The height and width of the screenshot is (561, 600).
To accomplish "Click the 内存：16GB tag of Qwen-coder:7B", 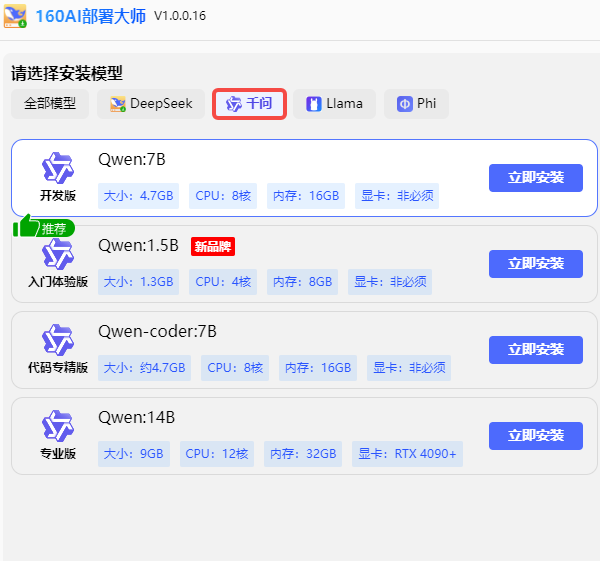I will [318, 368].
